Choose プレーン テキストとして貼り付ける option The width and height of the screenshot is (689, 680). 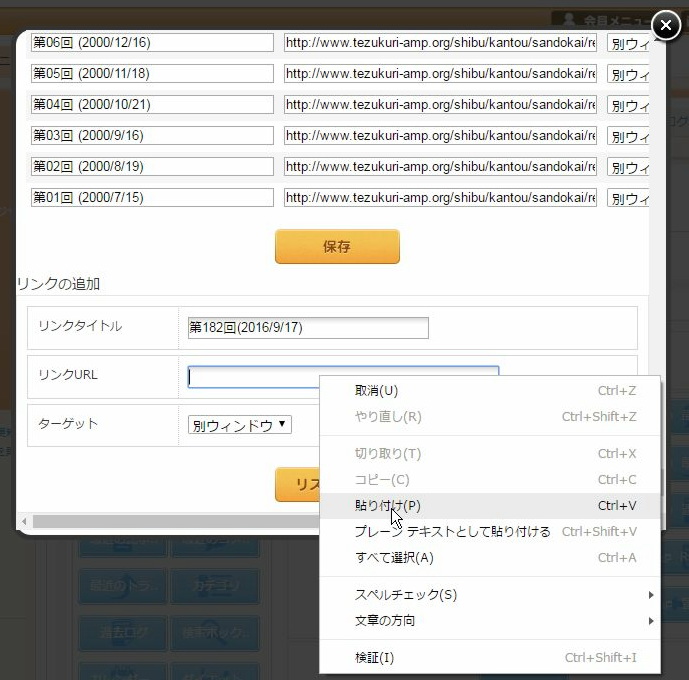[452, 532]
